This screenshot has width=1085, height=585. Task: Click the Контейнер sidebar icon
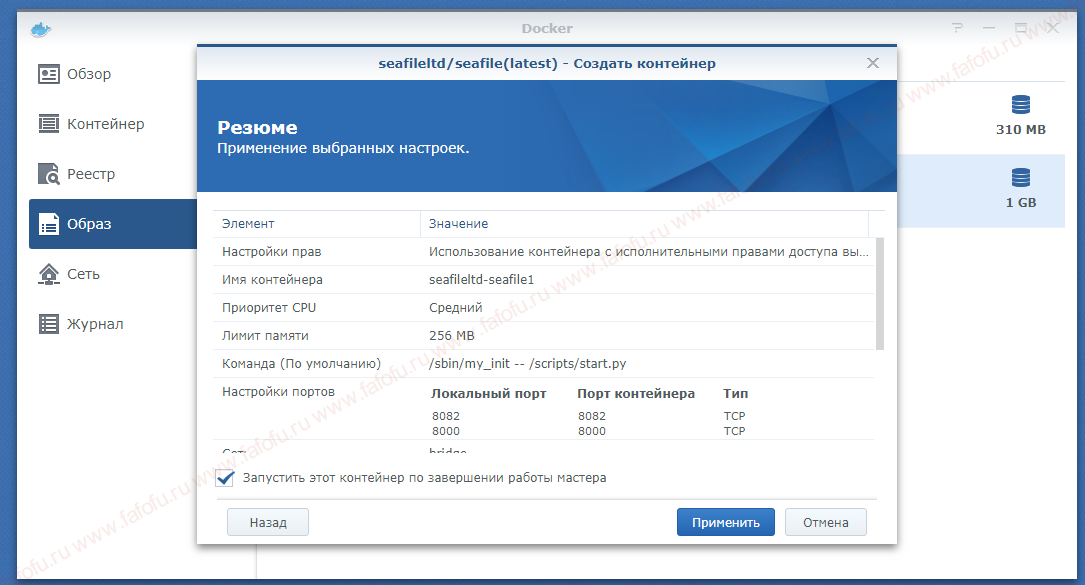48,124
